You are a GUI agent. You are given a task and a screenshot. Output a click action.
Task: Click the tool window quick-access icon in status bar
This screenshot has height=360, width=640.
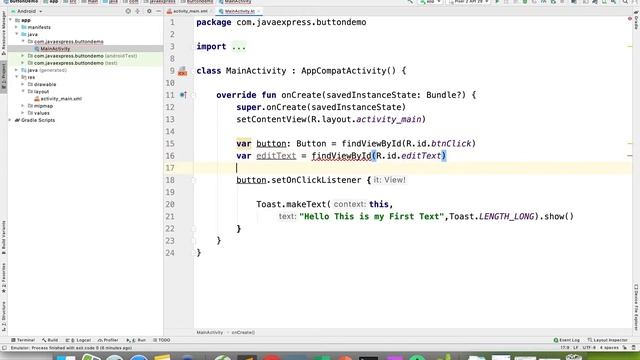tap(4, 348)
